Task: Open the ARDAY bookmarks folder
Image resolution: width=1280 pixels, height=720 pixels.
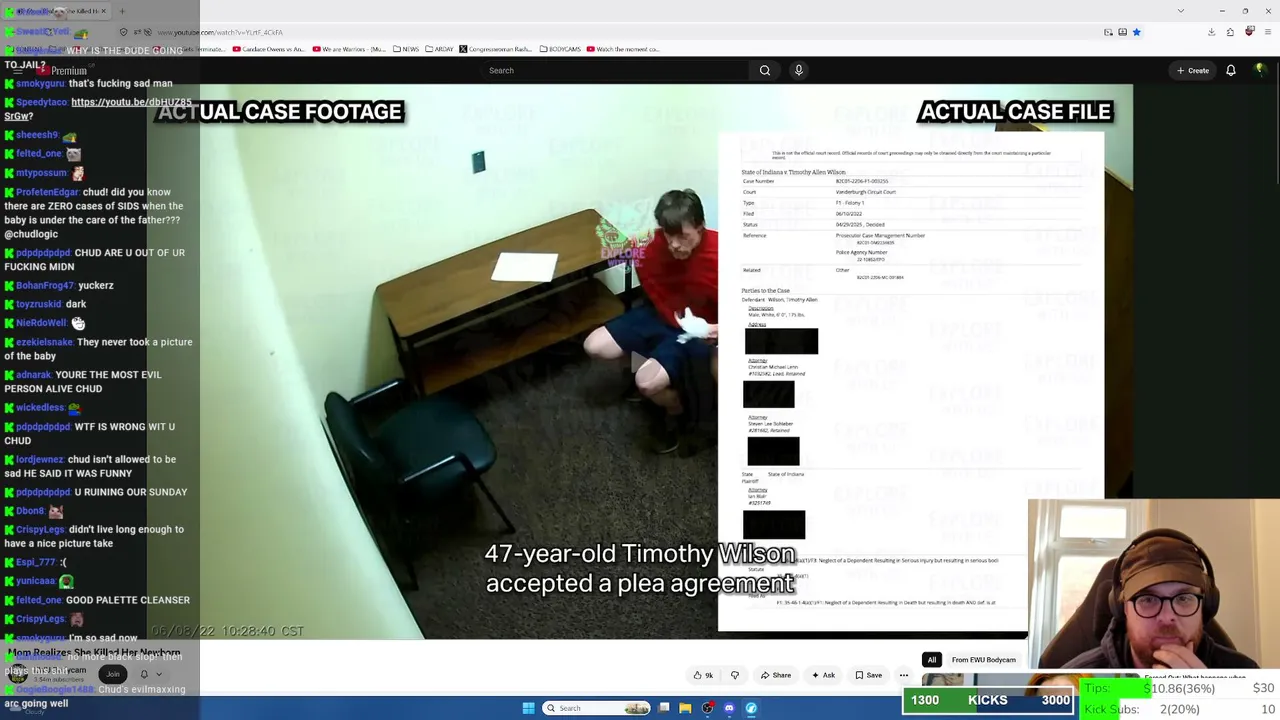Action: [x=439, y=49]
